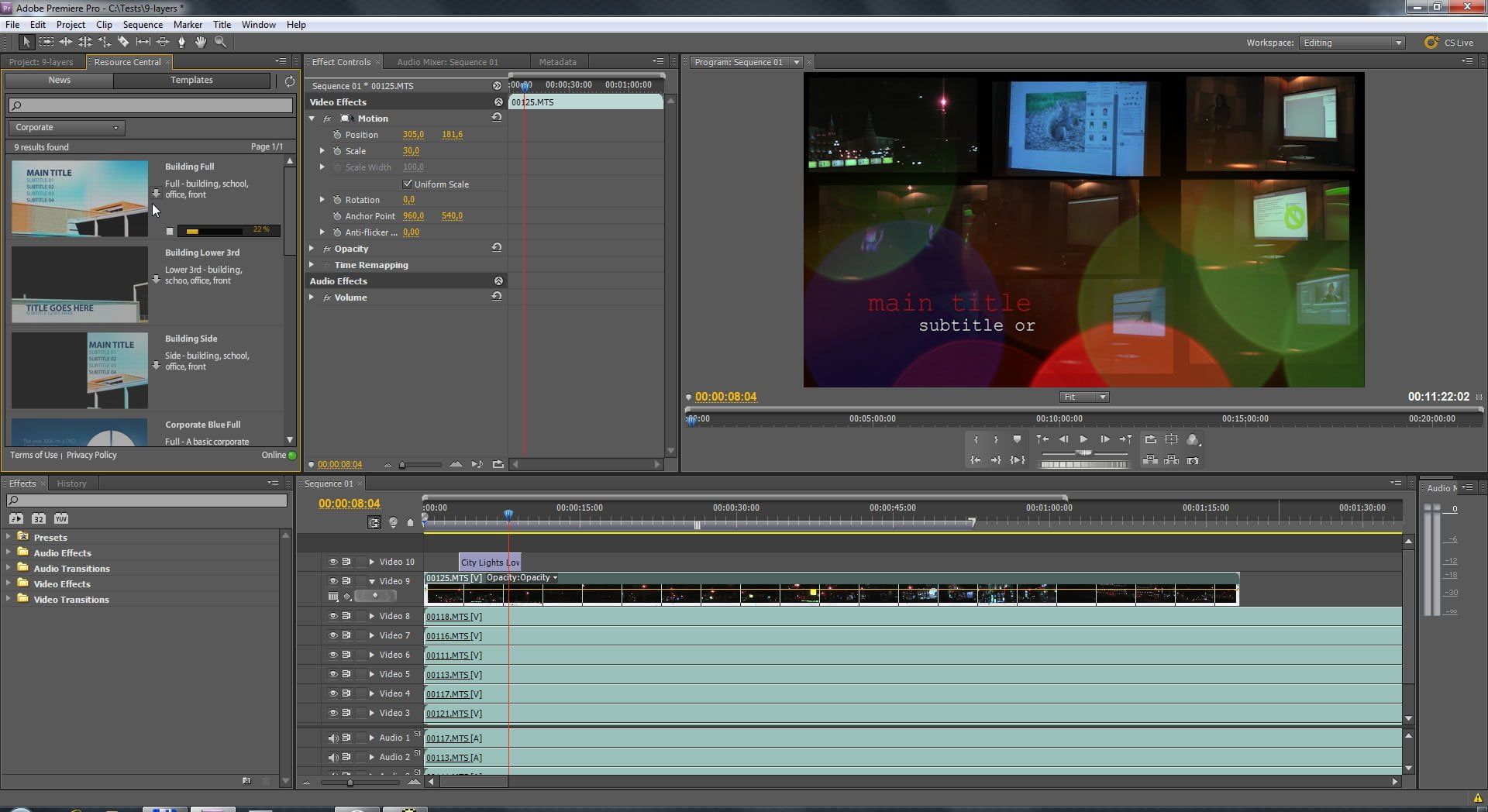The height and width of the screenshot is (812, 1488).
Task: Click the timeline zoom slider handle
Action: [x=350, y=783]
